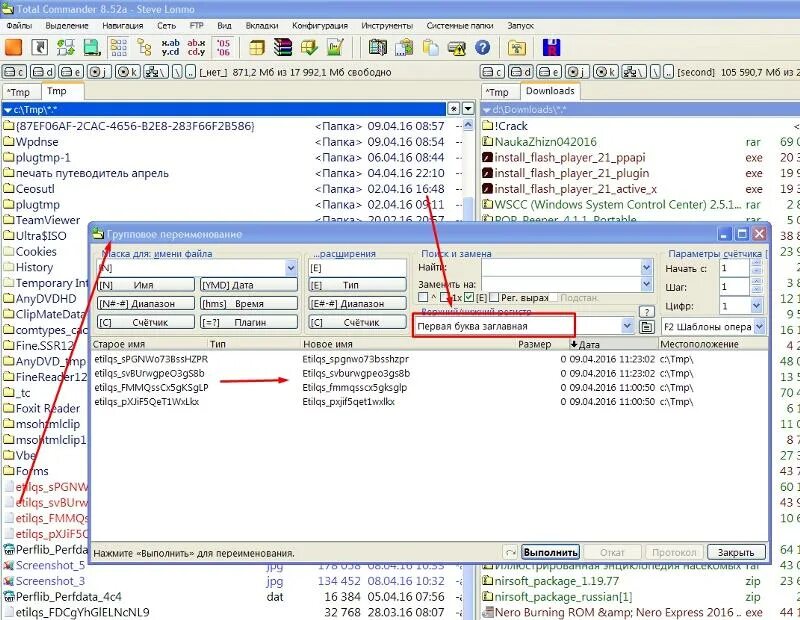This screenshot has width=800, height=620.
Task: Sort rename list by Старое имя column
Action: 149,344
